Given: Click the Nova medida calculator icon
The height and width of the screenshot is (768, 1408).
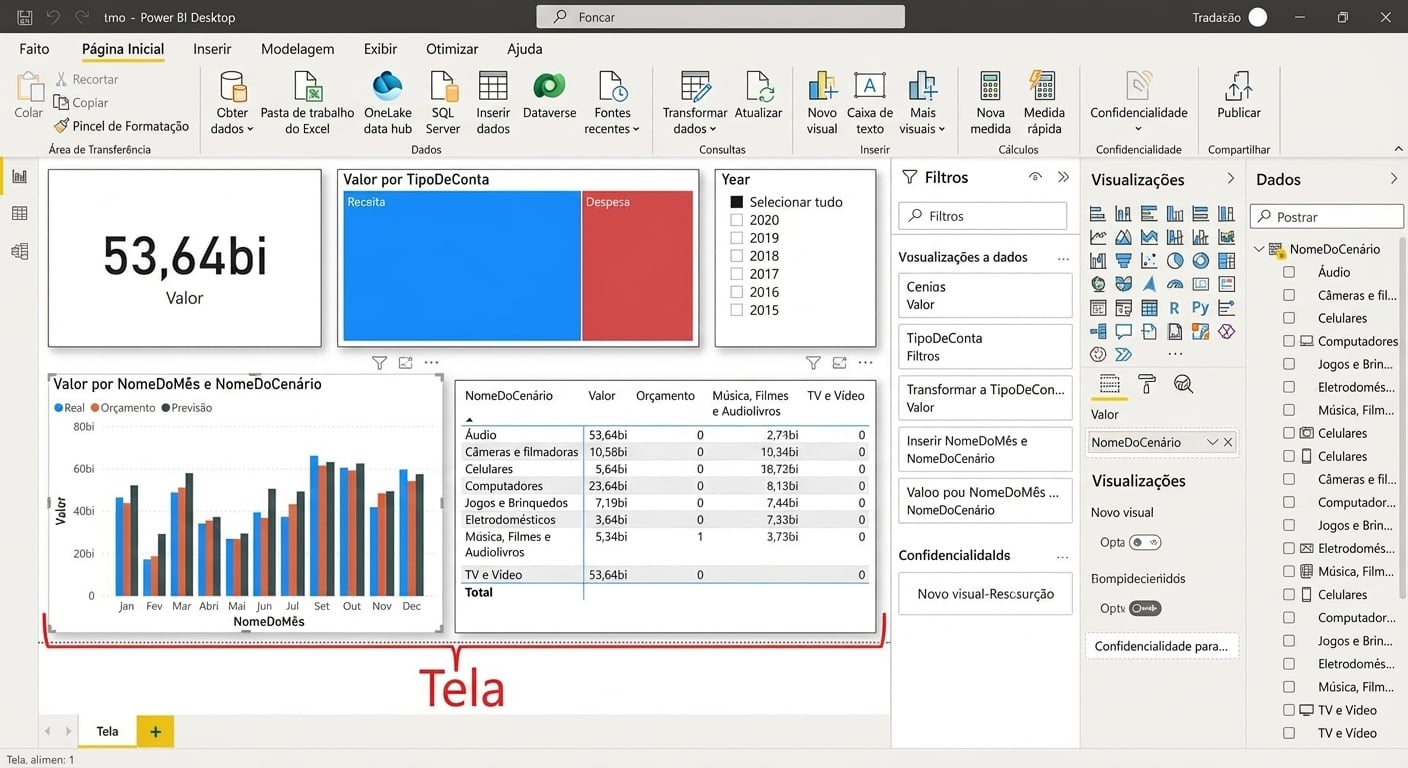Looking at the screenshot, I should coord(990,87).
